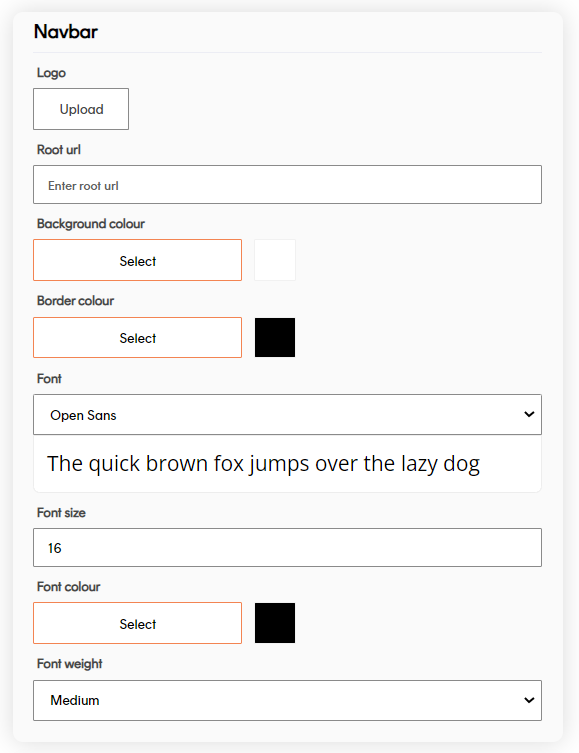
Task: Click the Navbar section heading
Action: 66,32
